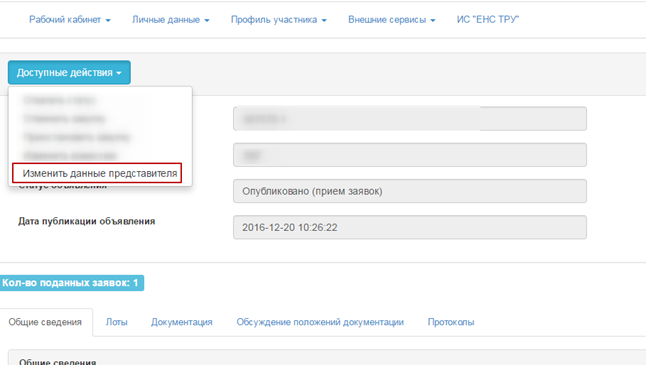Click the publication date field 2016-12-20 10:26:22
This screenshot has width=646, height=365.
pos(410,227)
